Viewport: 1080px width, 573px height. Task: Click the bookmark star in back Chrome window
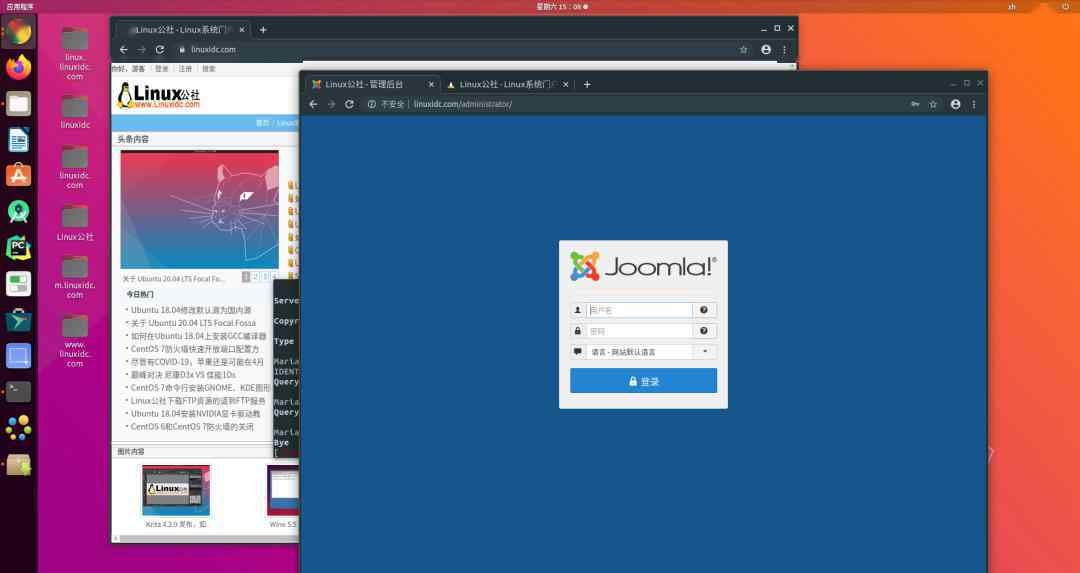(x=743, y=50)
